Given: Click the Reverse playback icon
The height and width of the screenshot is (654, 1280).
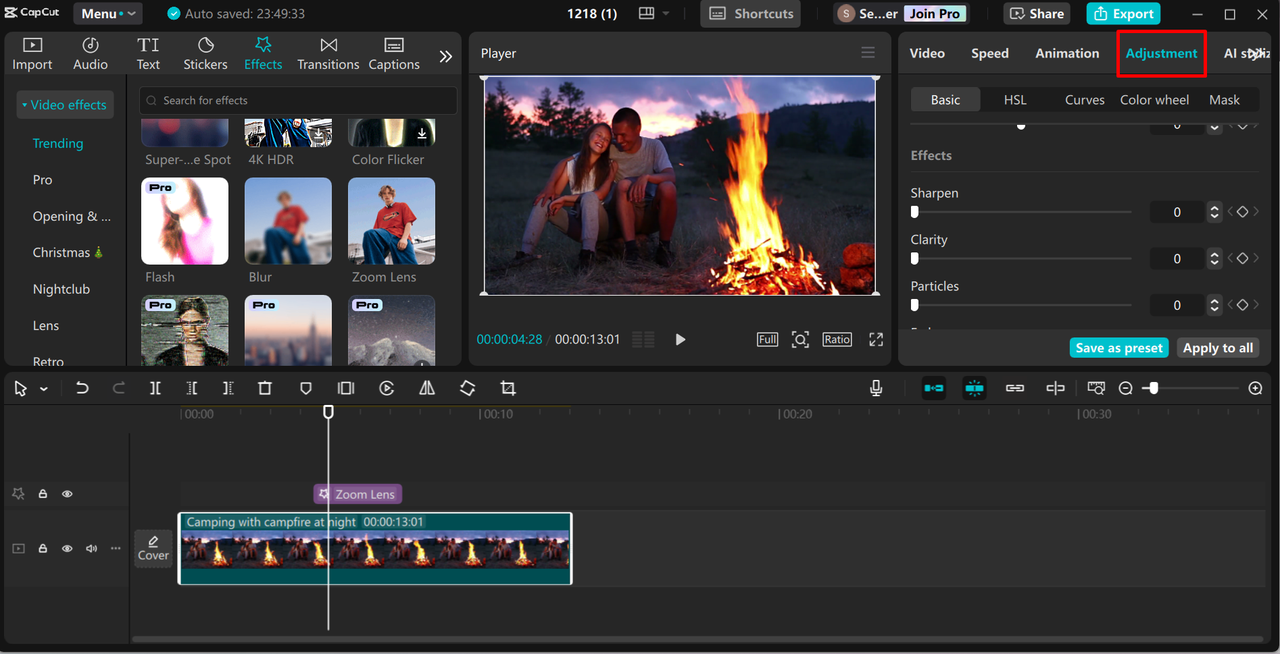Looking at the screenshot, I should (386, 388).
